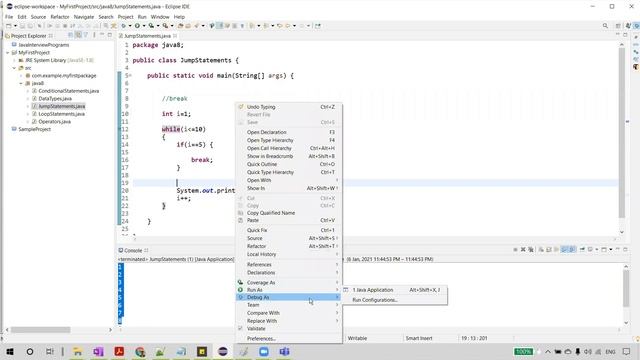Click the Coverage launch toolbar icon
Screen dimensions: 640x360
click(x=151, y=26)
